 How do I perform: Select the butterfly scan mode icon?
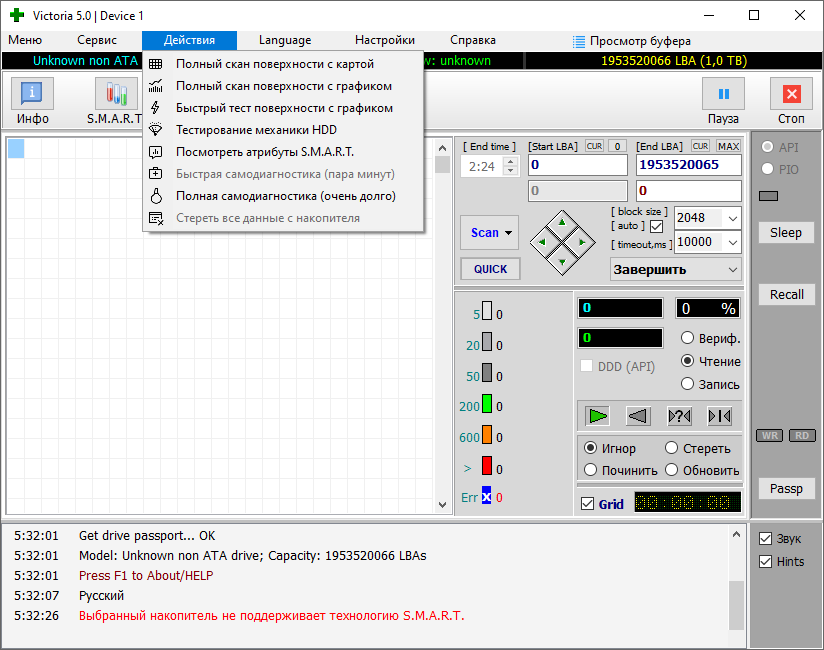coord(719,416)
